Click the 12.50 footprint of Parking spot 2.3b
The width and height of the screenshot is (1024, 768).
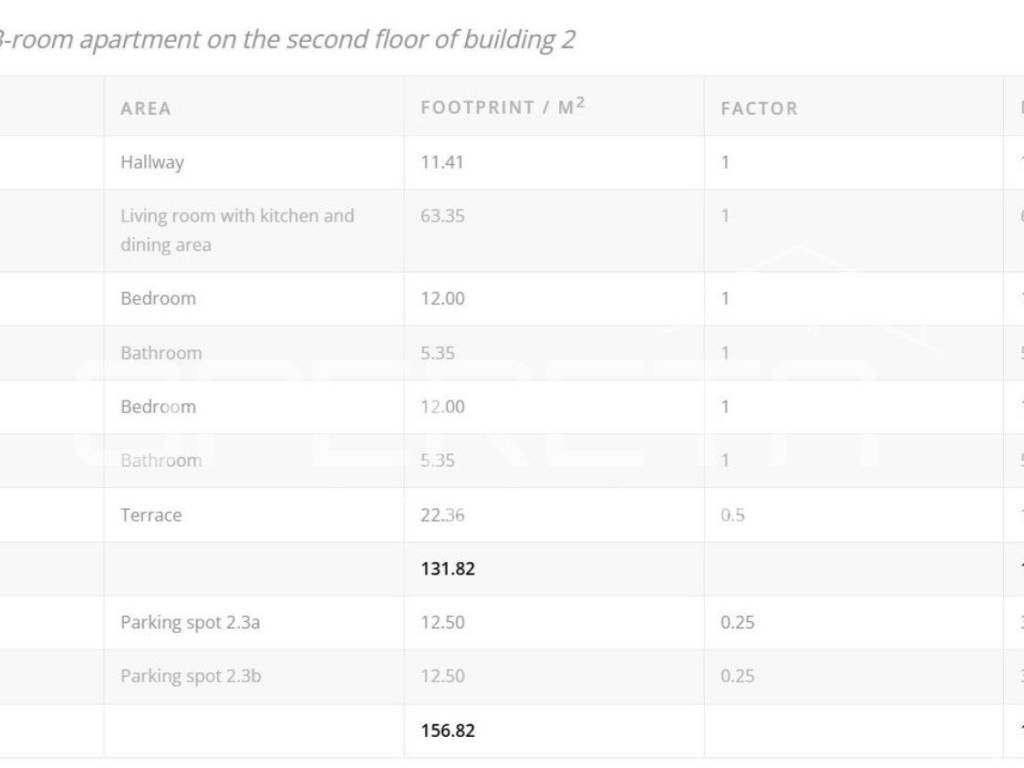pos(442,676)
